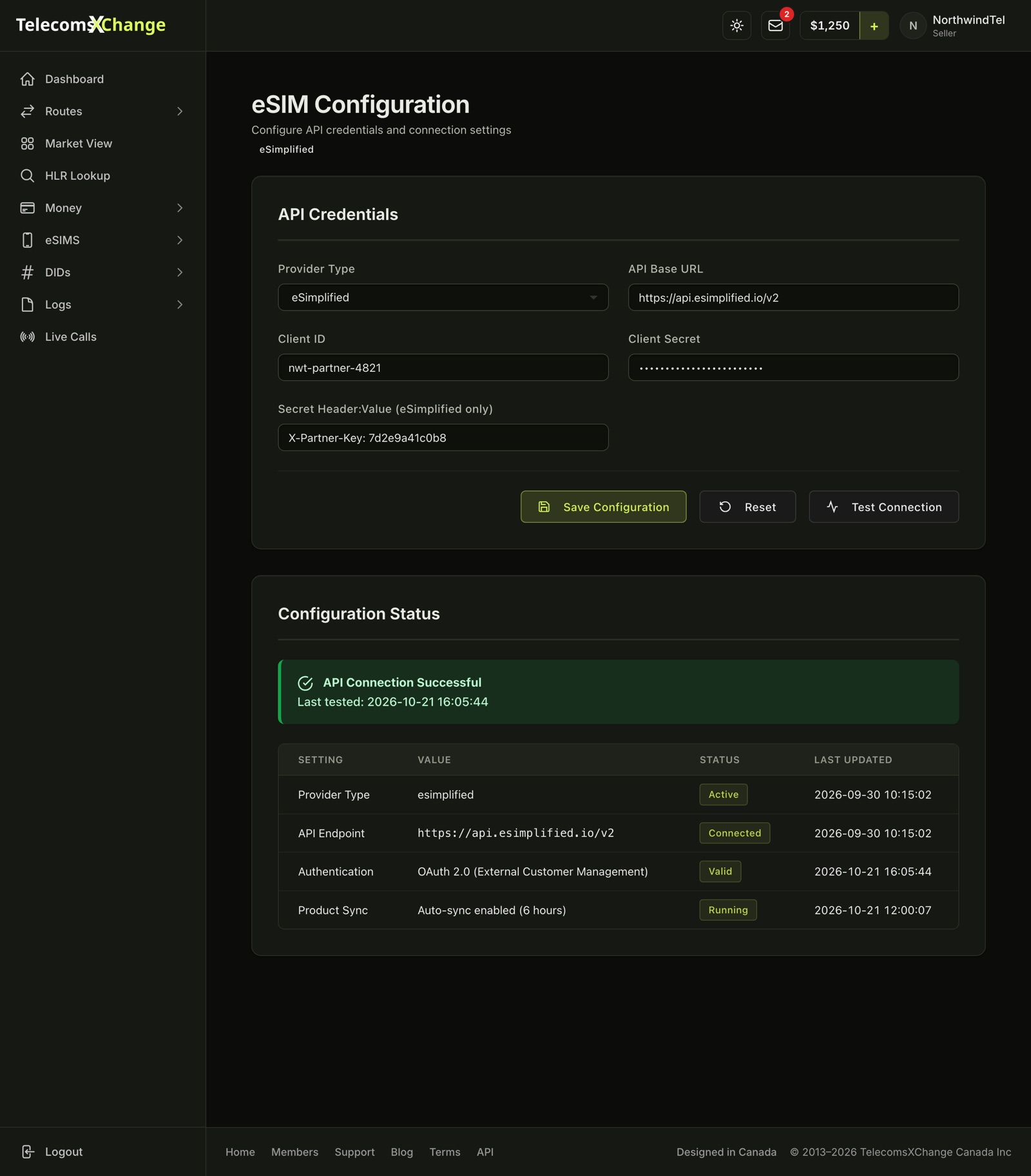Click the Market View grid icon
1031x1176 pixels.
27,143
